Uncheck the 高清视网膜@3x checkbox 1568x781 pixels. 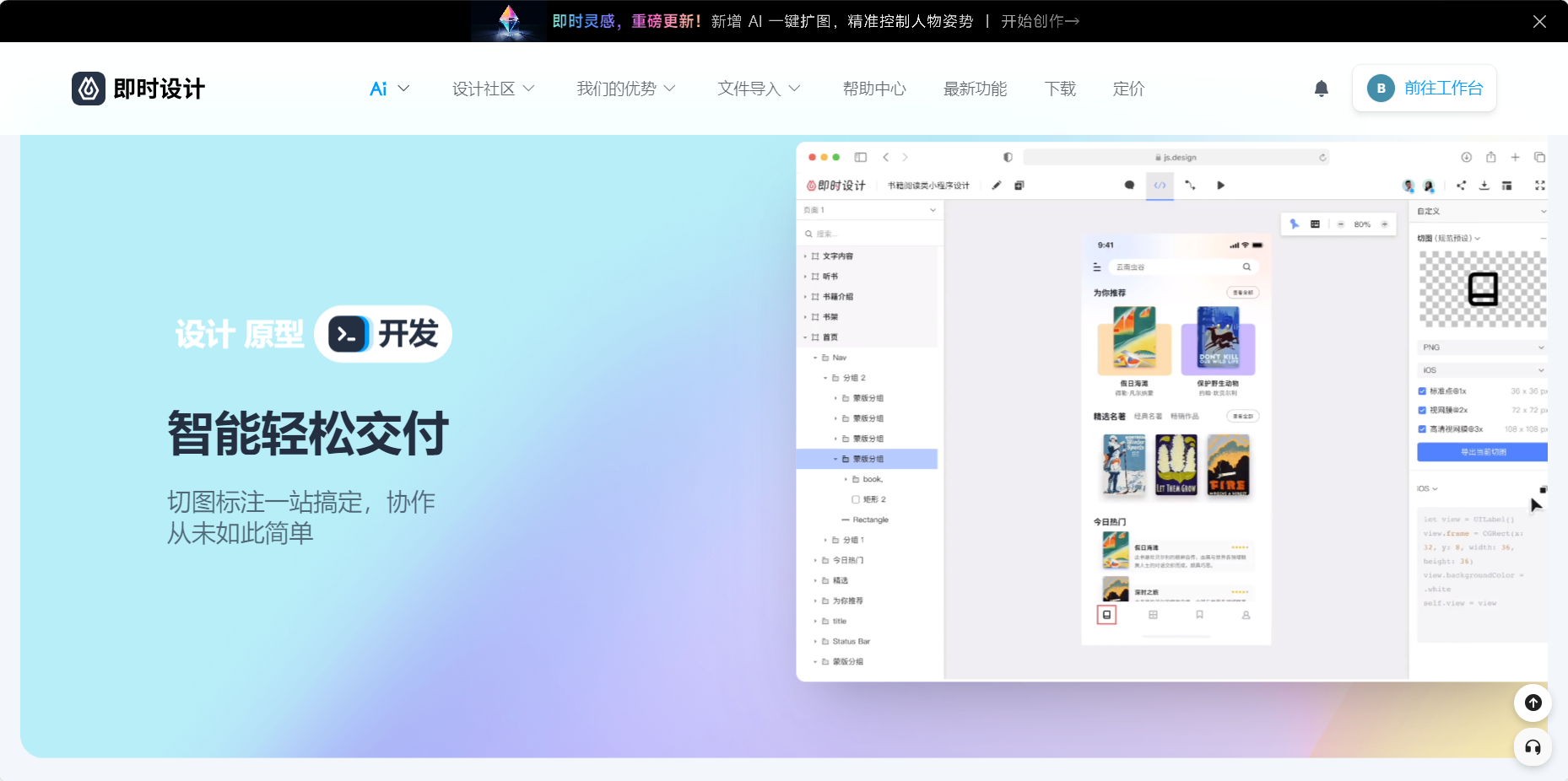click(x=1422, y=429)
